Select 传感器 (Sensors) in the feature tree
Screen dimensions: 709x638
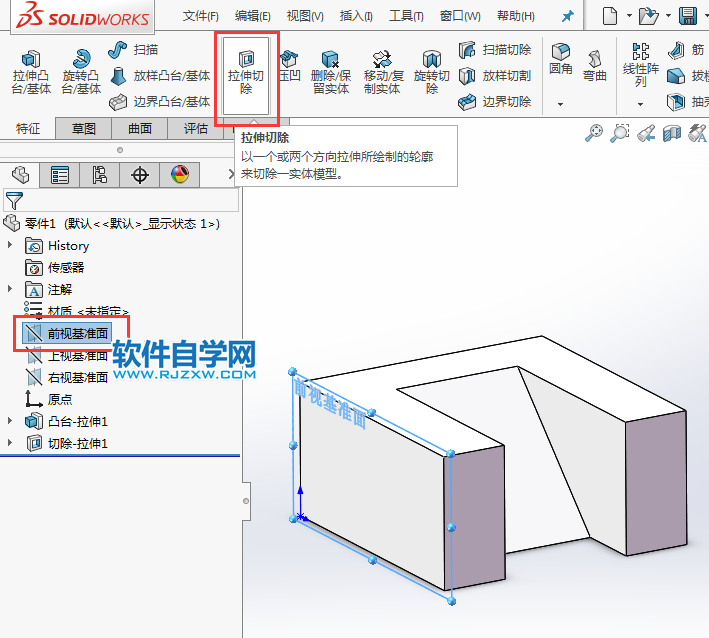click(55, 268)
